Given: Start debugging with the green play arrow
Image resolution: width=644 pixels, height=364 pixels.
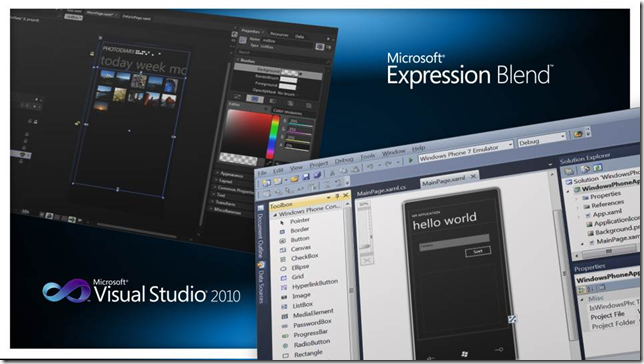Looking at the screenshot, I should (x=410, y=161).
